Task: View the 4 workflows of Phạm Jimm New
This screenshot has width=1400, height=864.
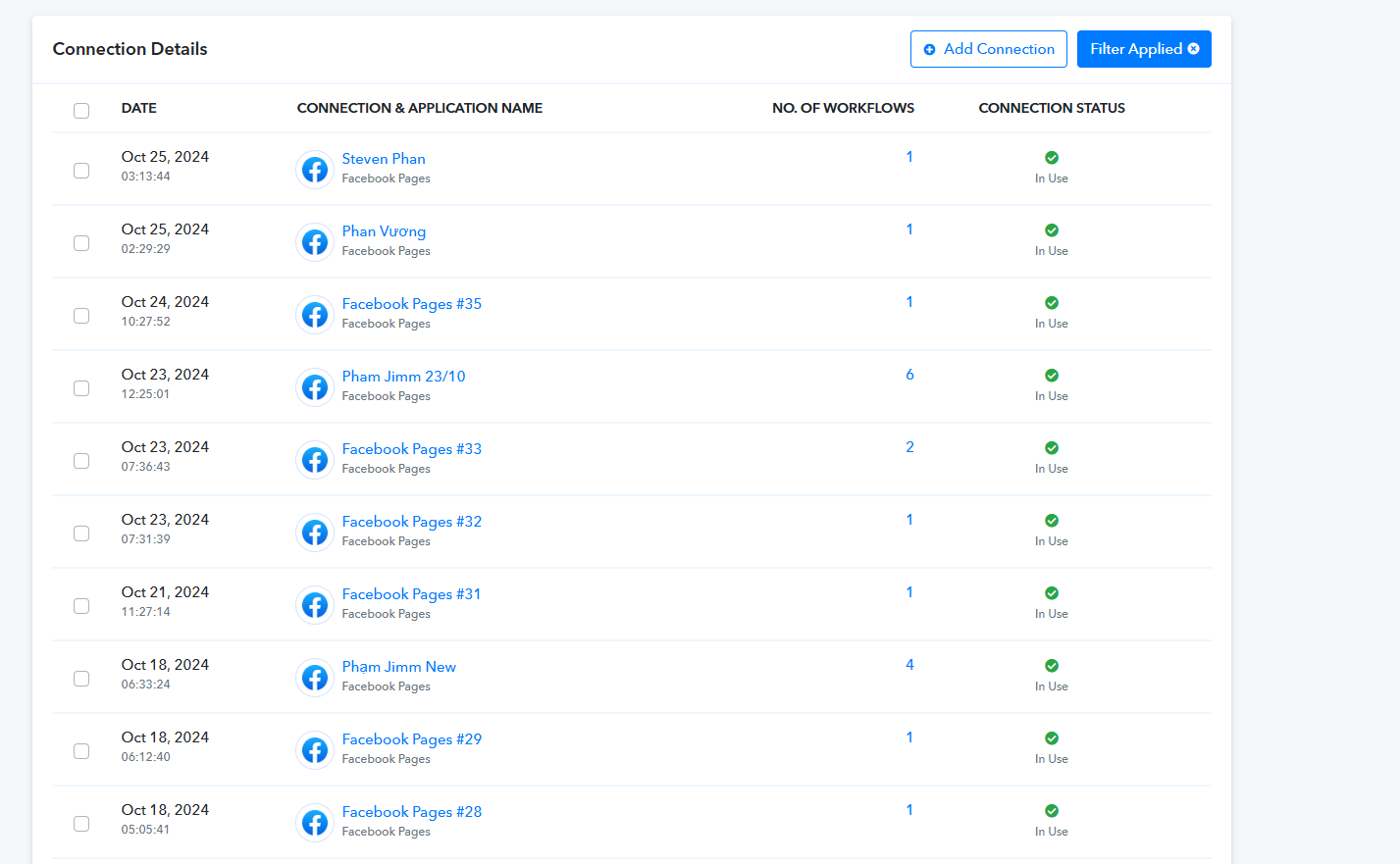Action: pyautogui.click(x=909, y=665)
